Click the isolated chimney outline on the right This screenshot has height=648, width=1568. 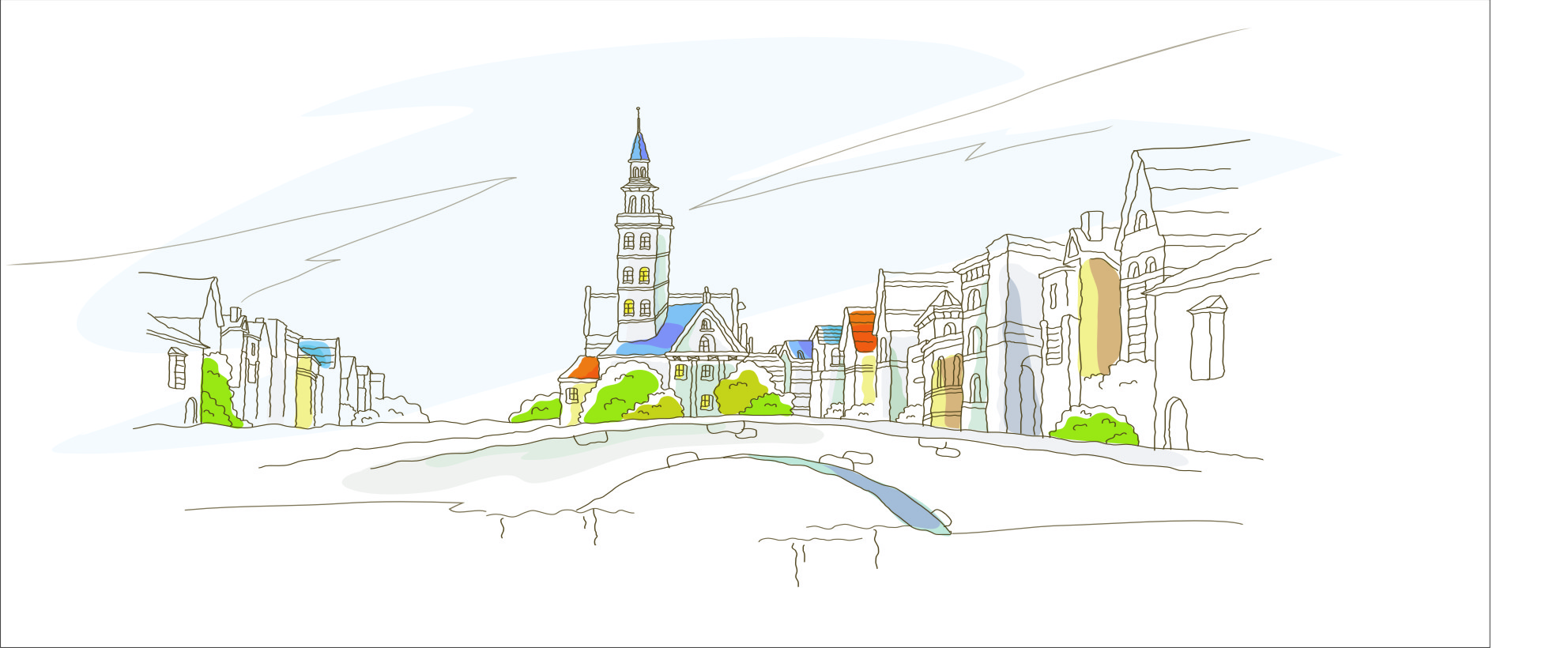1207,338
